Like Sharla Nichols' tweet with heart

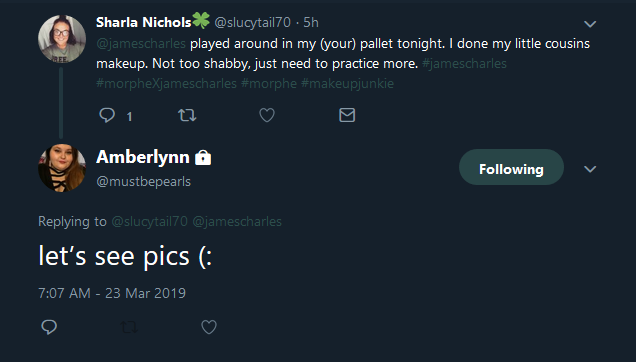[x=267, y=115]
